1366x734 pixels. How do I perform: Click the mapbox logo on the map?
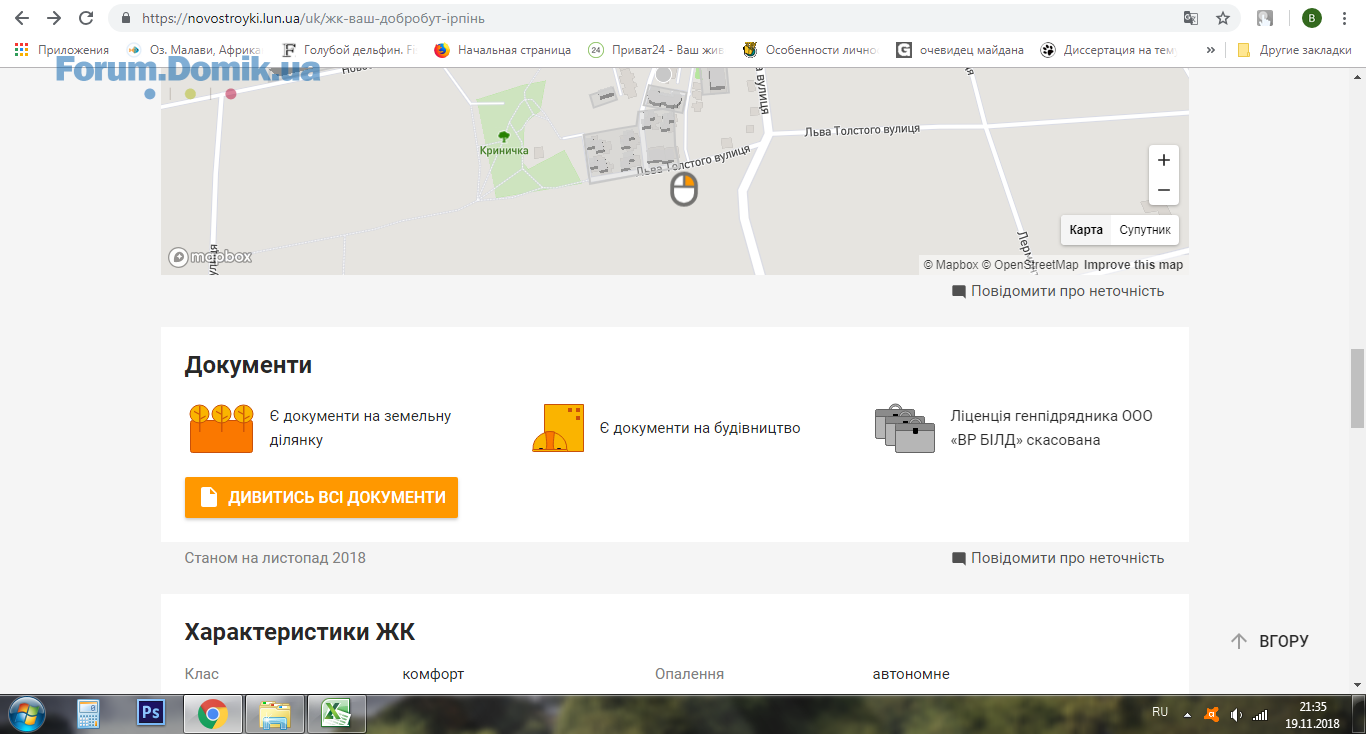click(210, 257)
